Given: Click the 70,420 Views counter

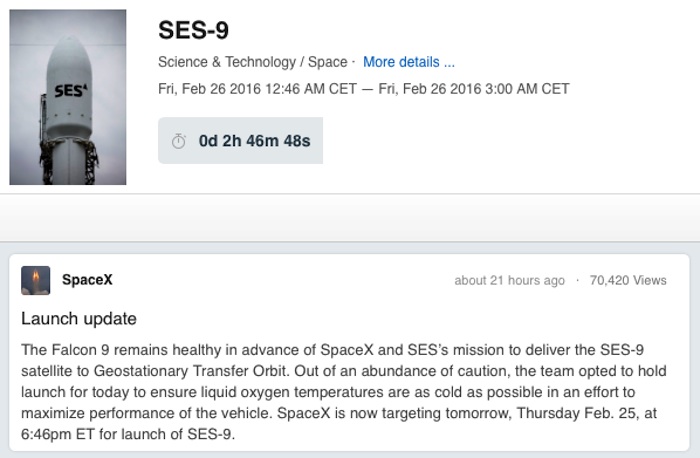Looking at the screenshot, I should pos(628,280).
